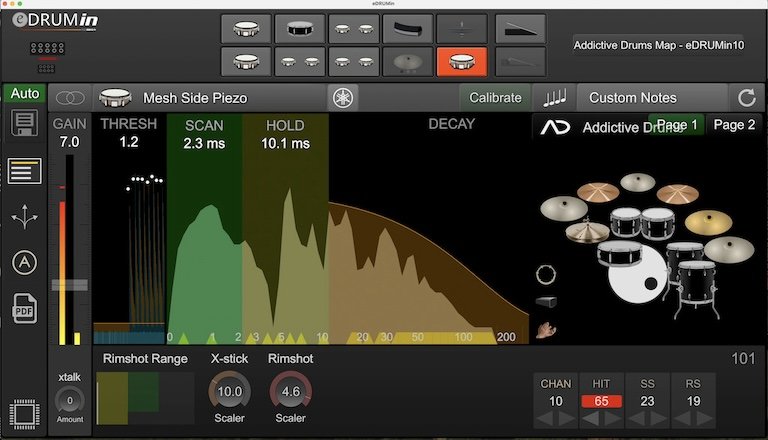Open the Addictive Drums Map preset selector
Viewport: 768px width, 440px height.
coord(658,45)
